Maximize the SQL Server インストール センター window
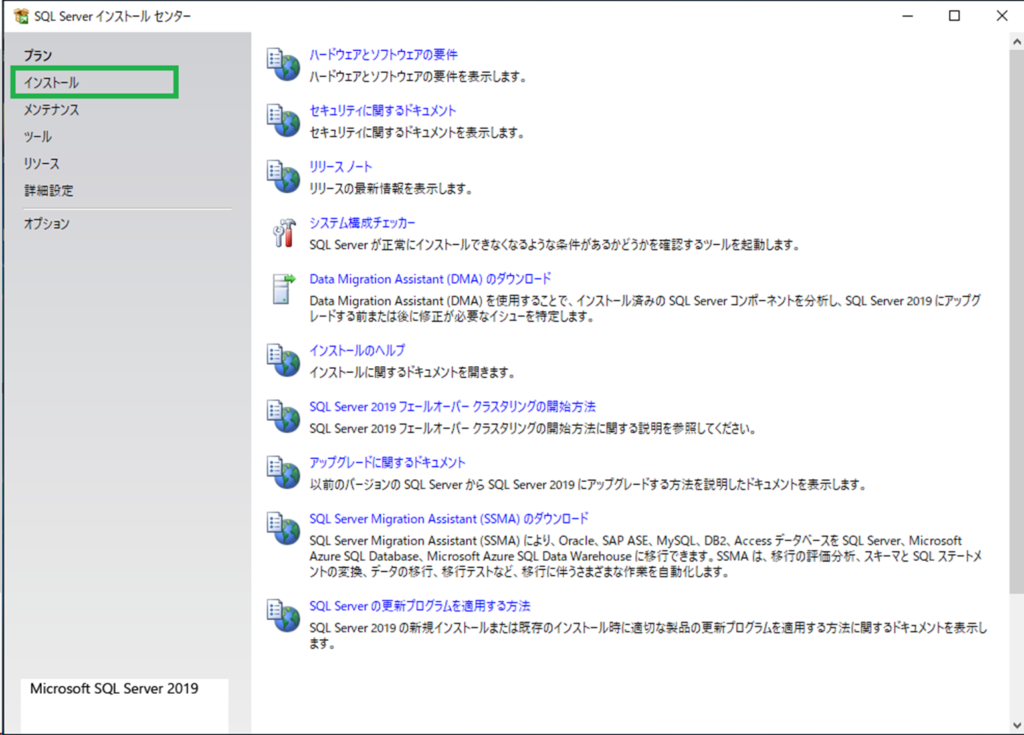This screenshot has height=735, width=1024. point(954,16)
